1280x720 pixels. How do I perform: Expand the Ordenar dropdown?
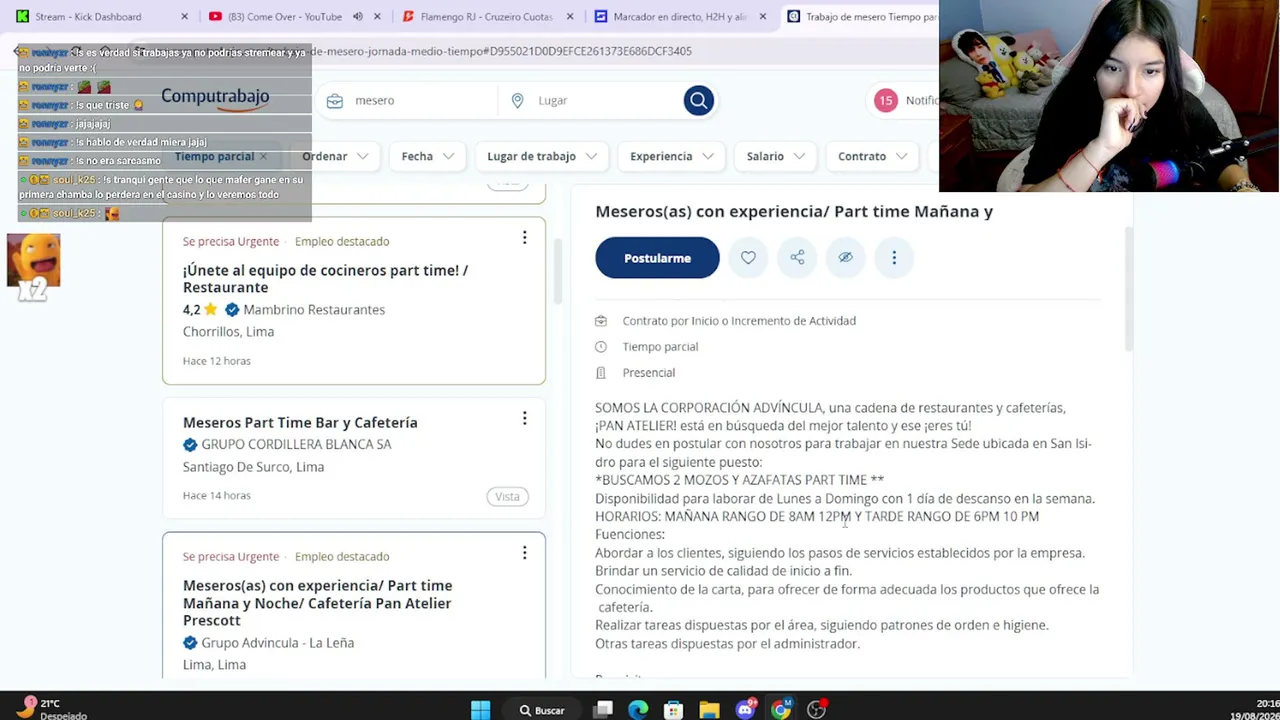[x=335, y=156]
